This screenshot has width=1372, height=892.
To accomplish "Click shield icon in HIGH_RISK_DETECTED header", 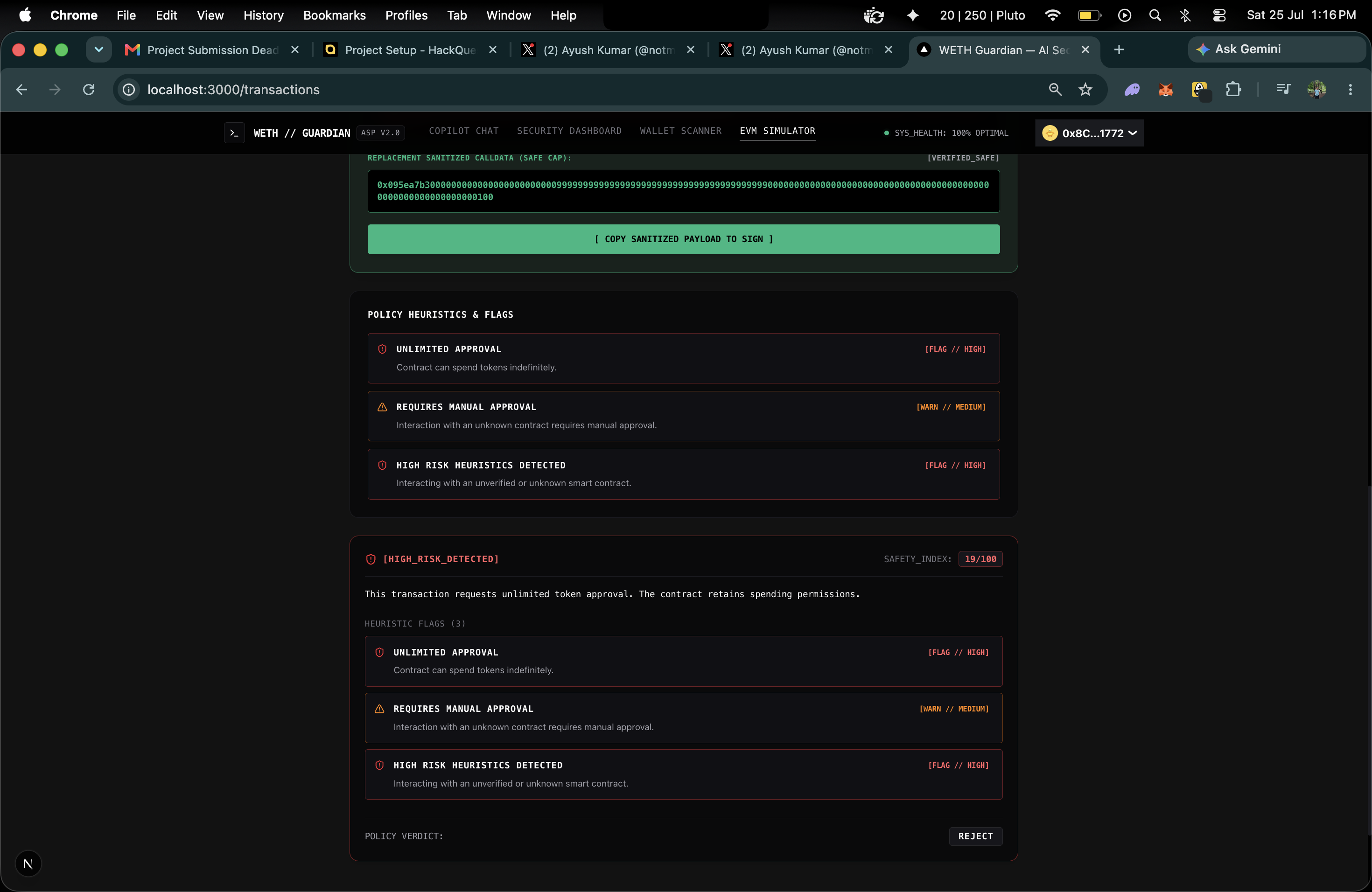I will point(371,559).
